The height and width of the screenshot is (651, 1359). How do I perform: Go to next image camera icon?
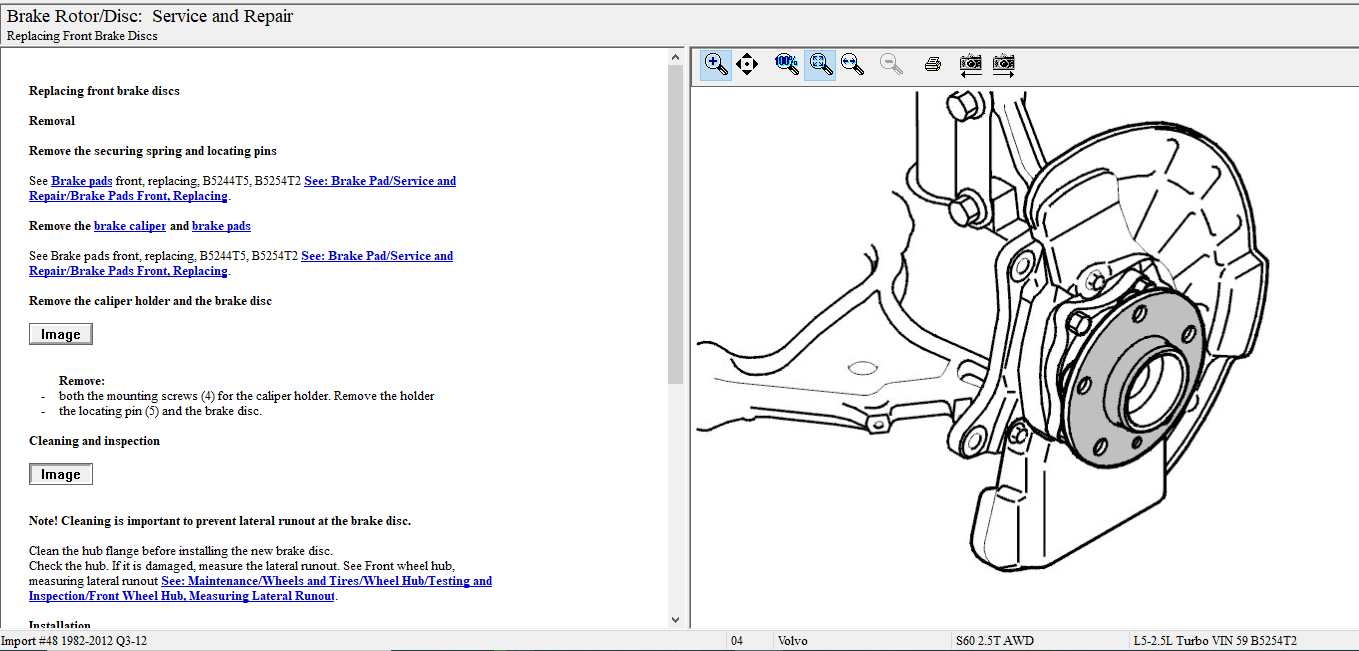click(1004, 65)
